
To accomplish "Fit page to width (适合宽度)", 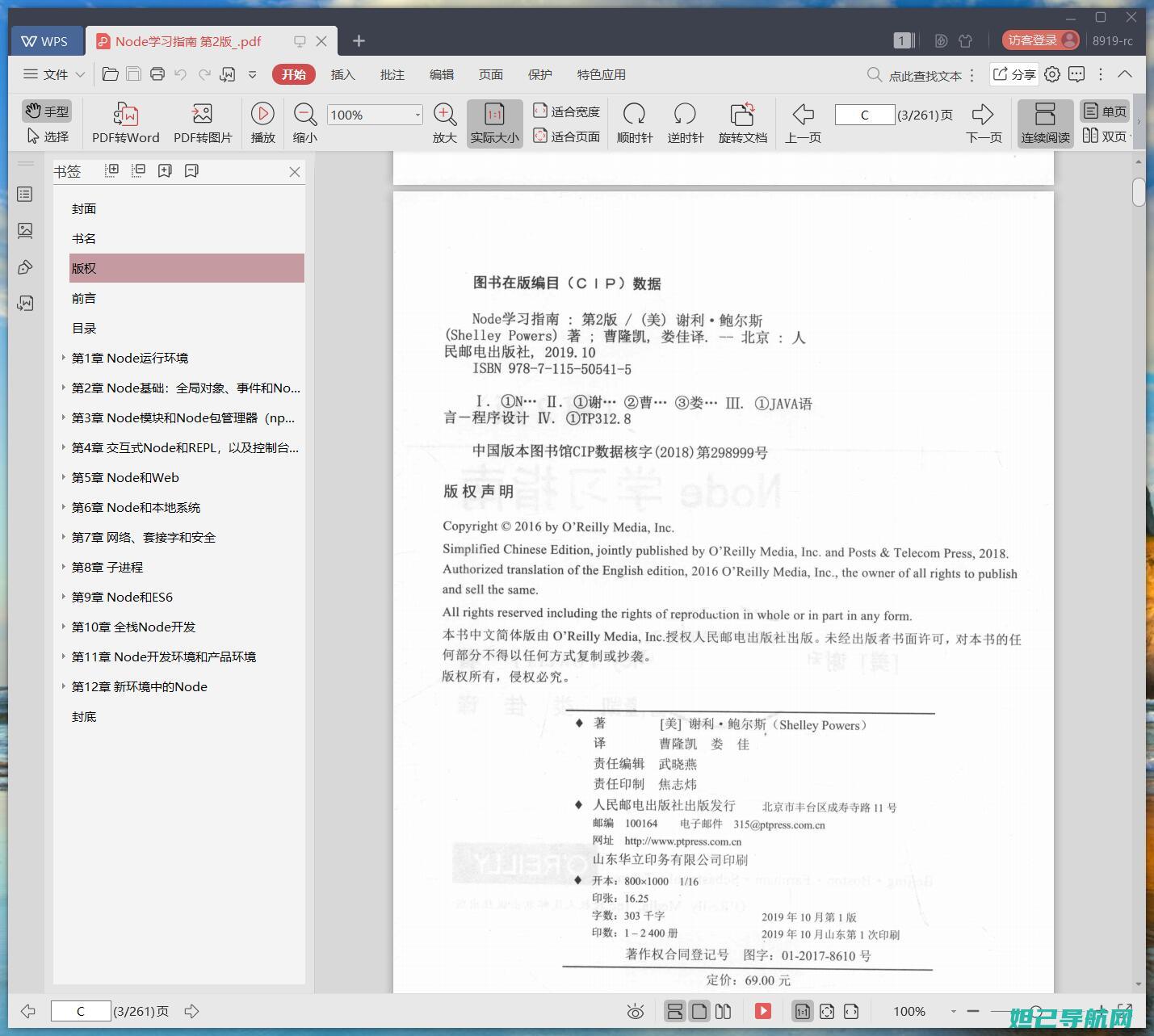I will click(x=567, y=111).
